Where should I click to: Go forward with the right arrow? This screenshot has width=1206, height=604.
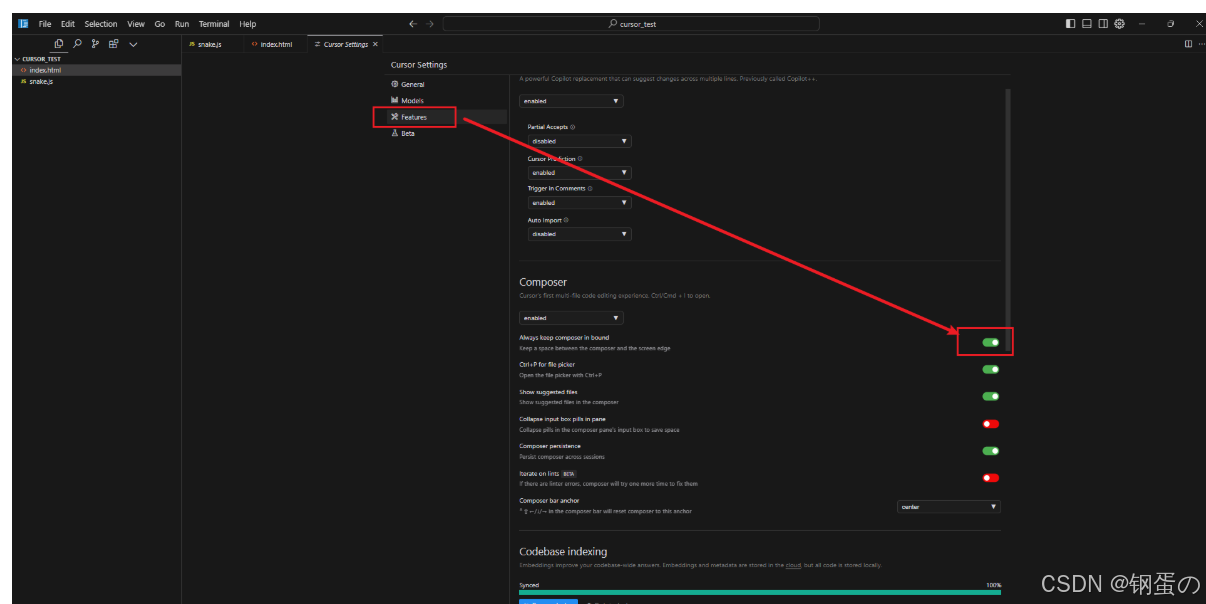coord(430,24)
